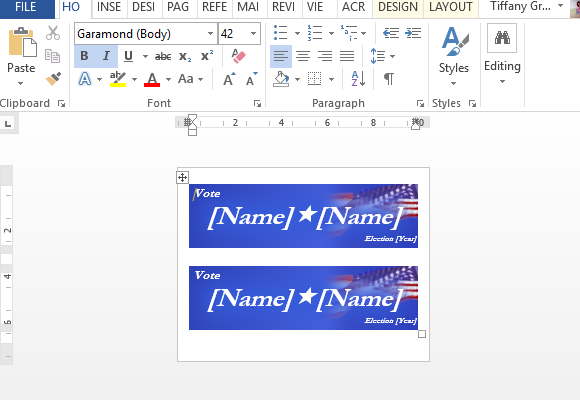Increase paragraph indent

[x=413, y=33]
